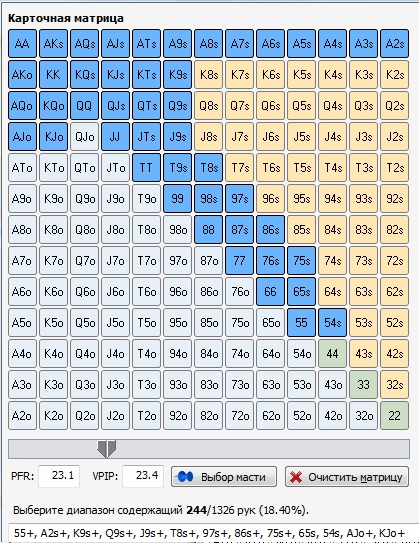Viewport: 419px width, 543px height.
Task: Select the 65o hand cell
Action: coord(270,322)
